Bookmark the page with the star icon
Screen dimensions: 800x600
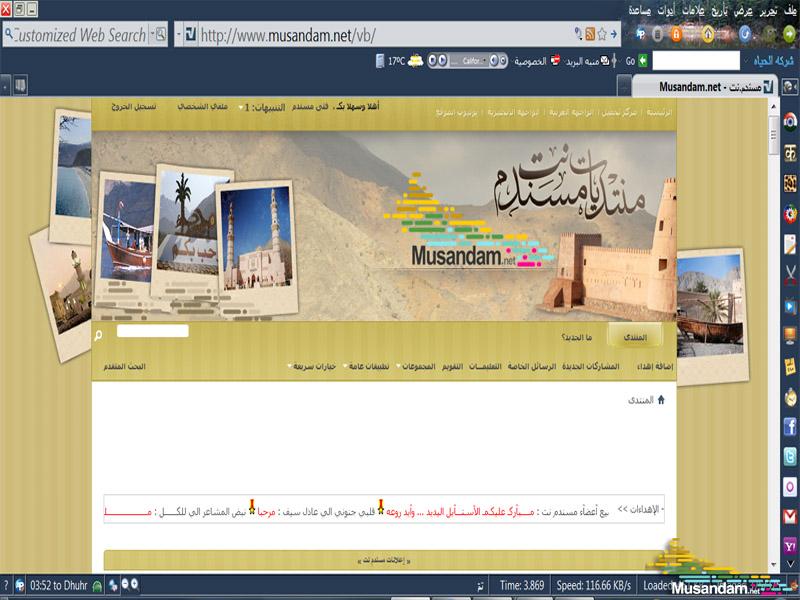tap(602, 34)
